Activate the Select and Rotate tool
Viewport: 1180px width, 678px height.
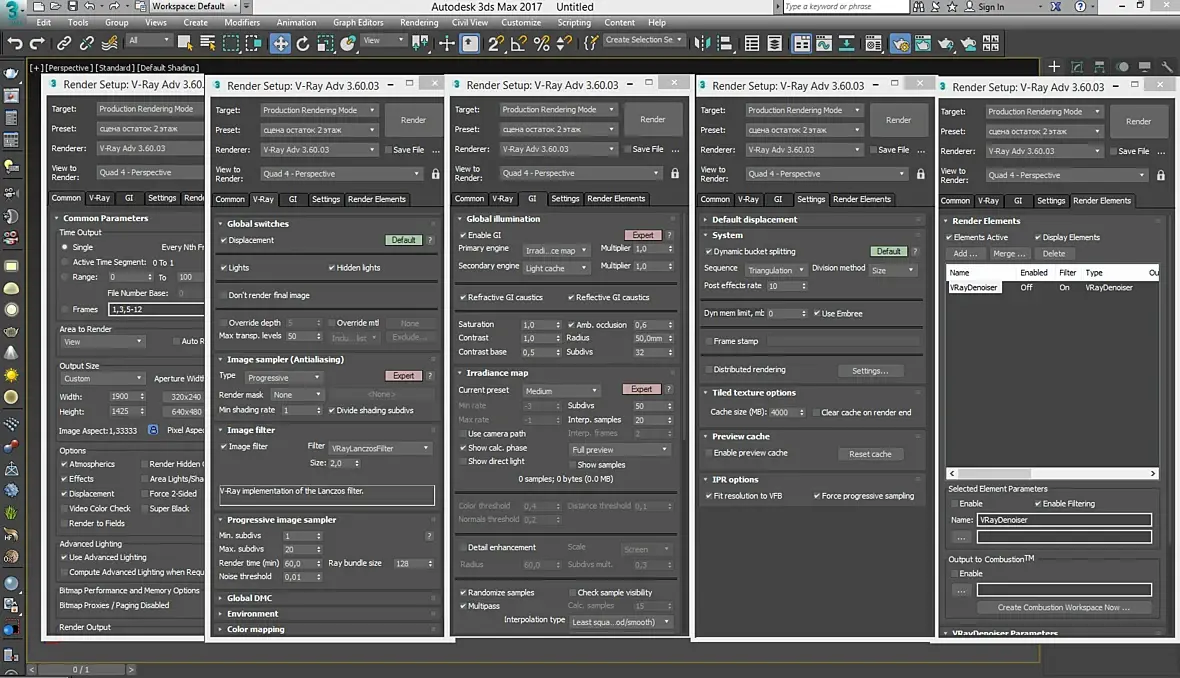pos(303,43)
